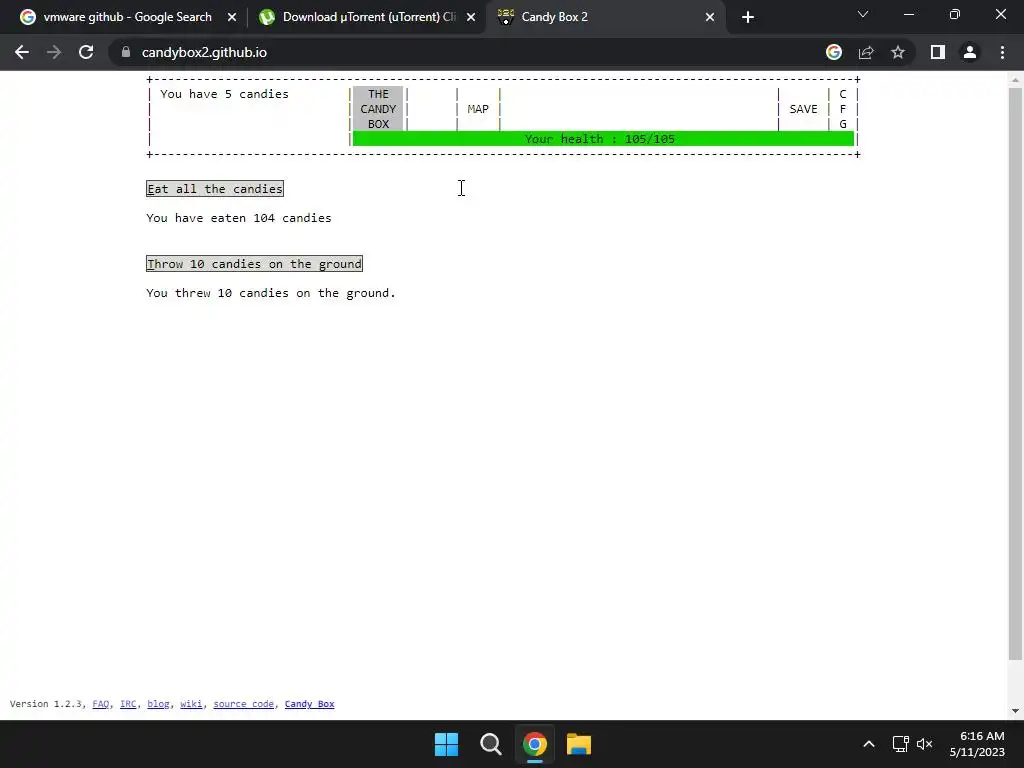Viewport: 1024px width, 768px height.
Task: Expand the tab search dropdown arrow
Action: coord(863,14)
